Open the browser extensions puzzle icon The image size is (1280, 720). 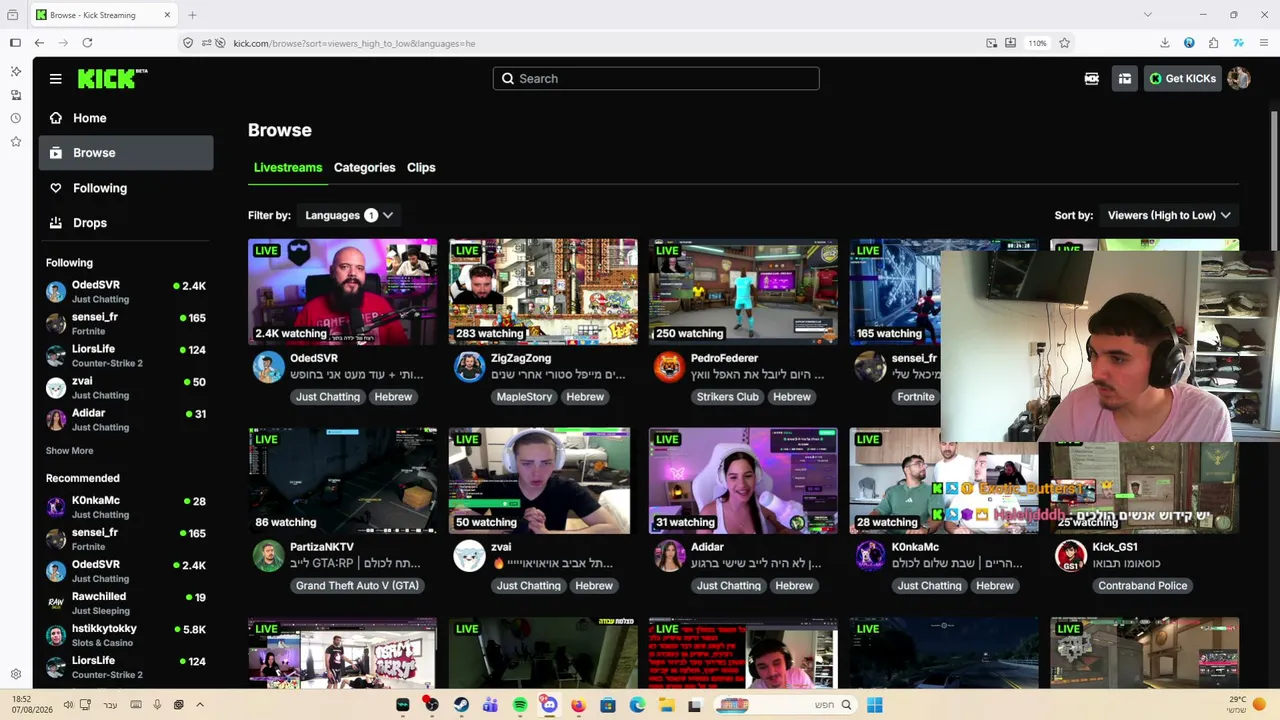point(1213,43)
